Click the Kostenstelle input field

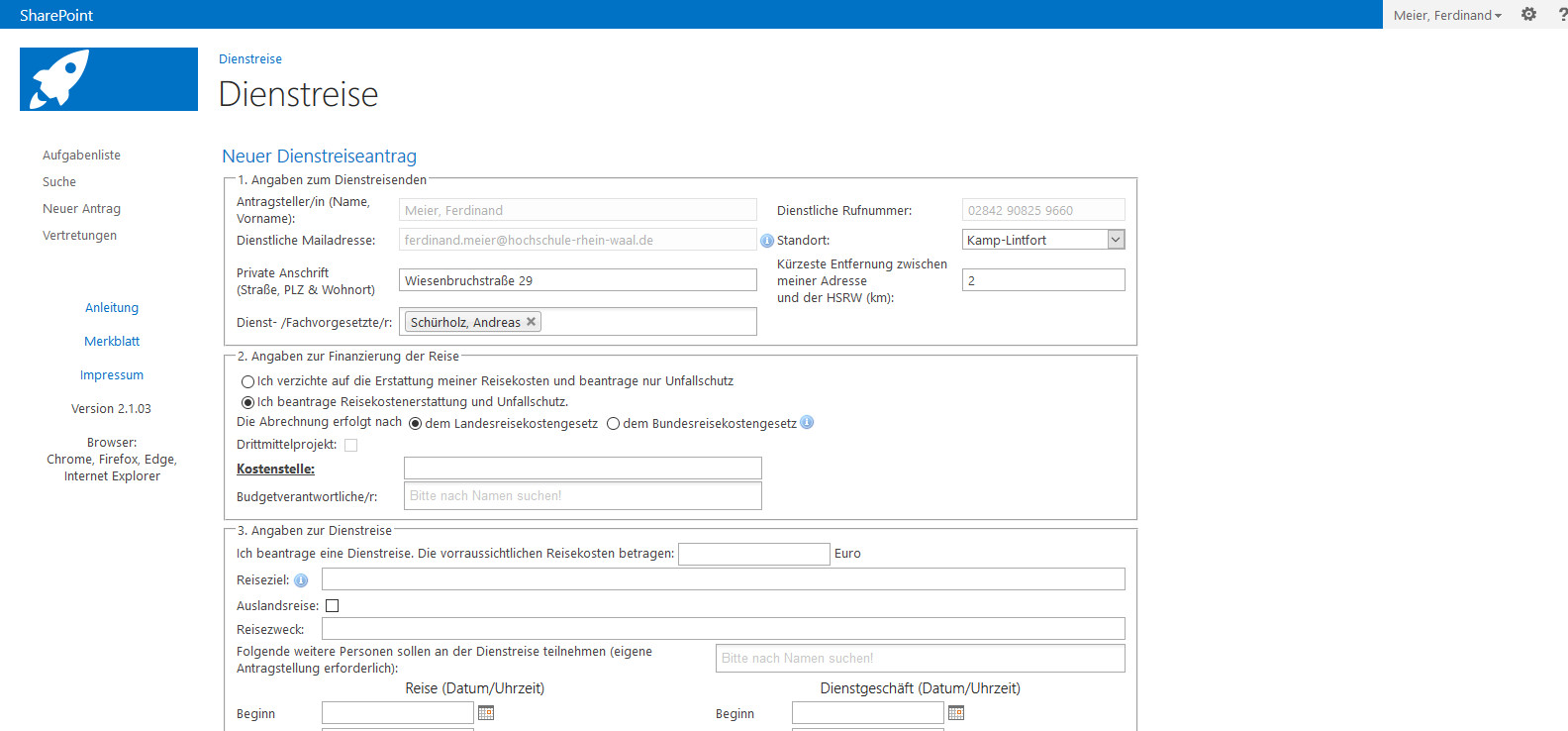point(582,468)
